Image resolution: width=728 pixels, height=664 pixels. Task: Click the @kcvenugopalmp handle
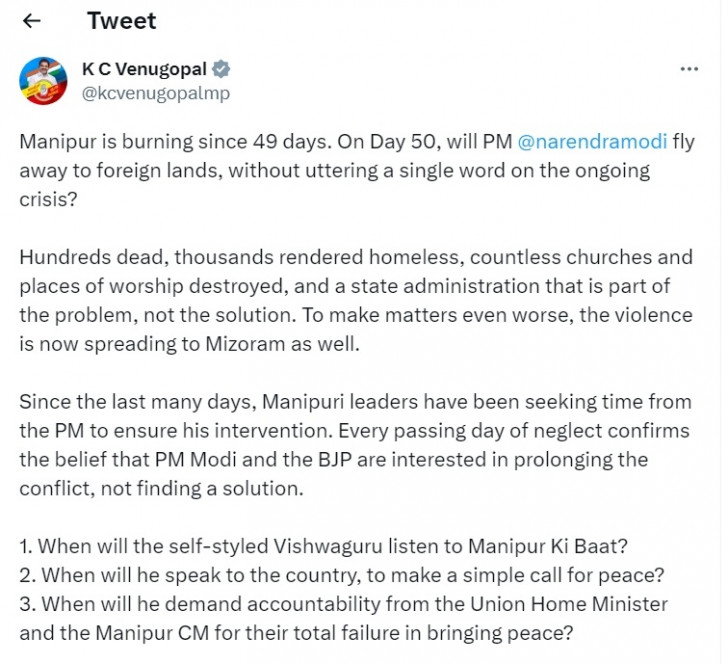tap(155, 93)
